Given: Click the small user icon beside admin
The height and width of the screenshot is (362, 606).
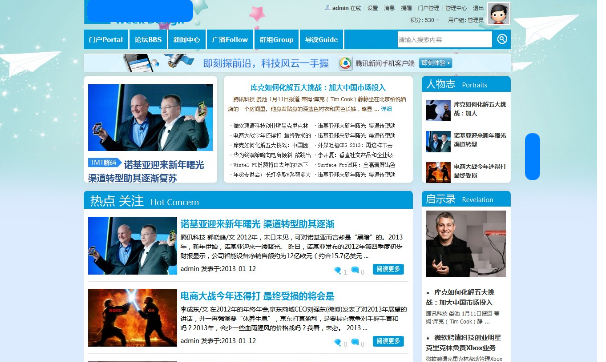Looking at the screenshot, I should point(327,8).
